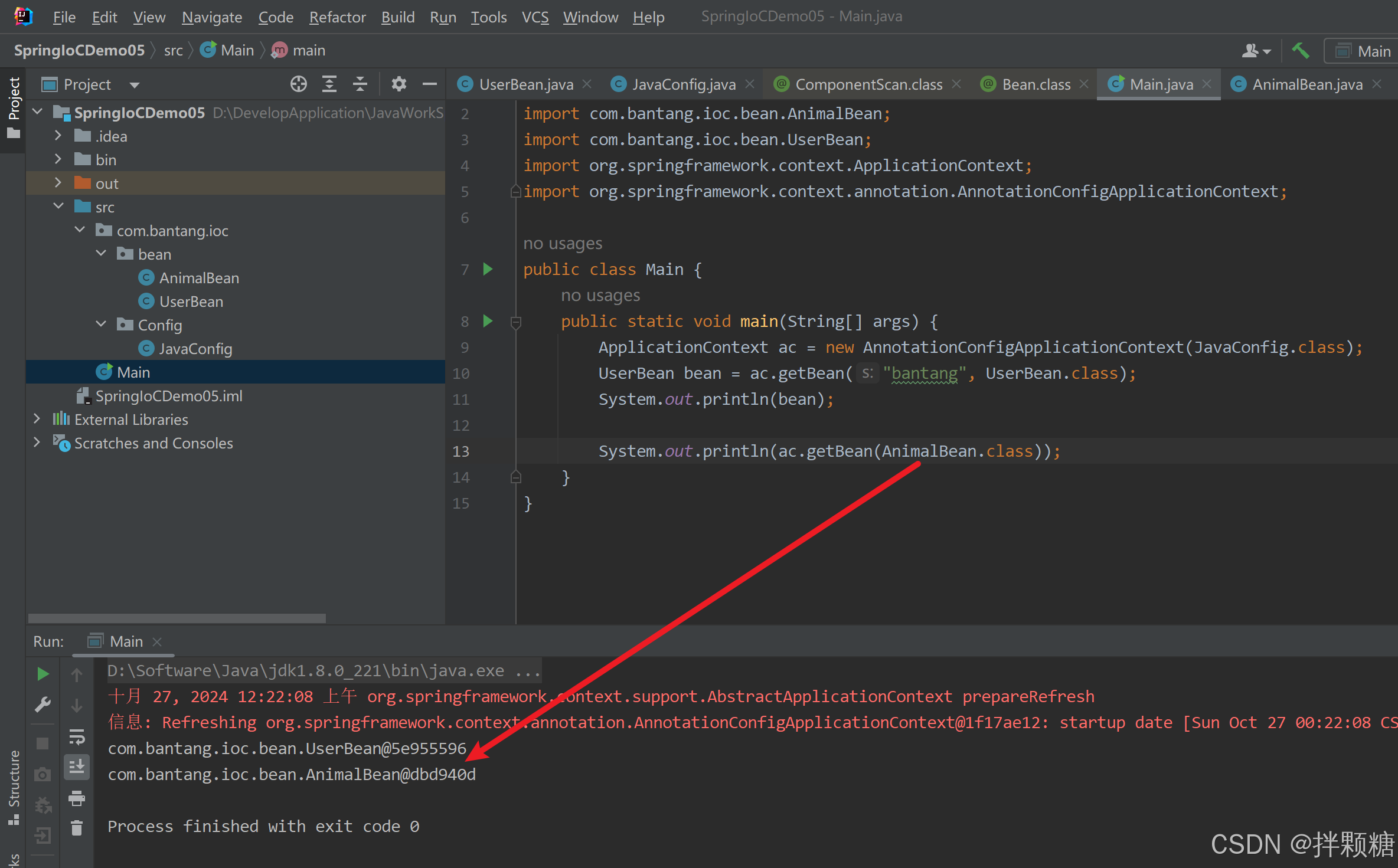Expand all in Project panel

(329, 84)
